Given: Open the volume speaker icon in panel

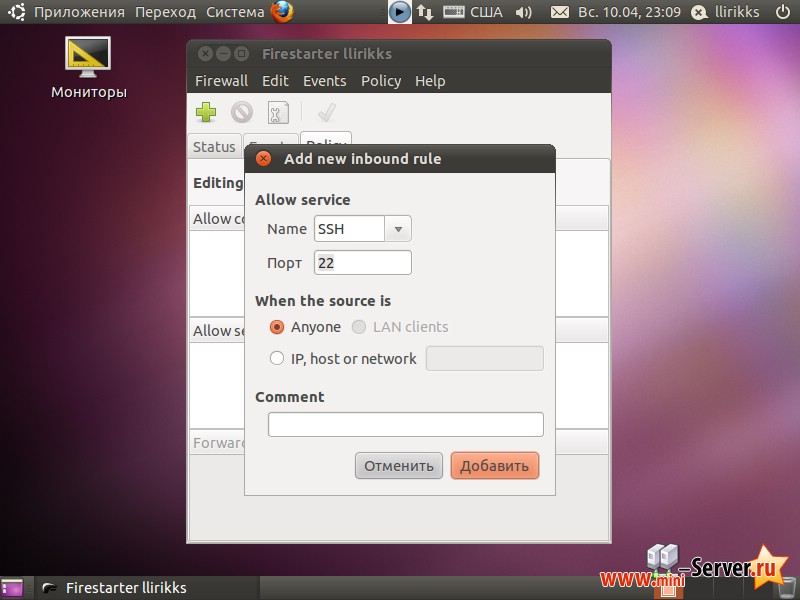Looking at the screenshot, I should coord(523,12).
